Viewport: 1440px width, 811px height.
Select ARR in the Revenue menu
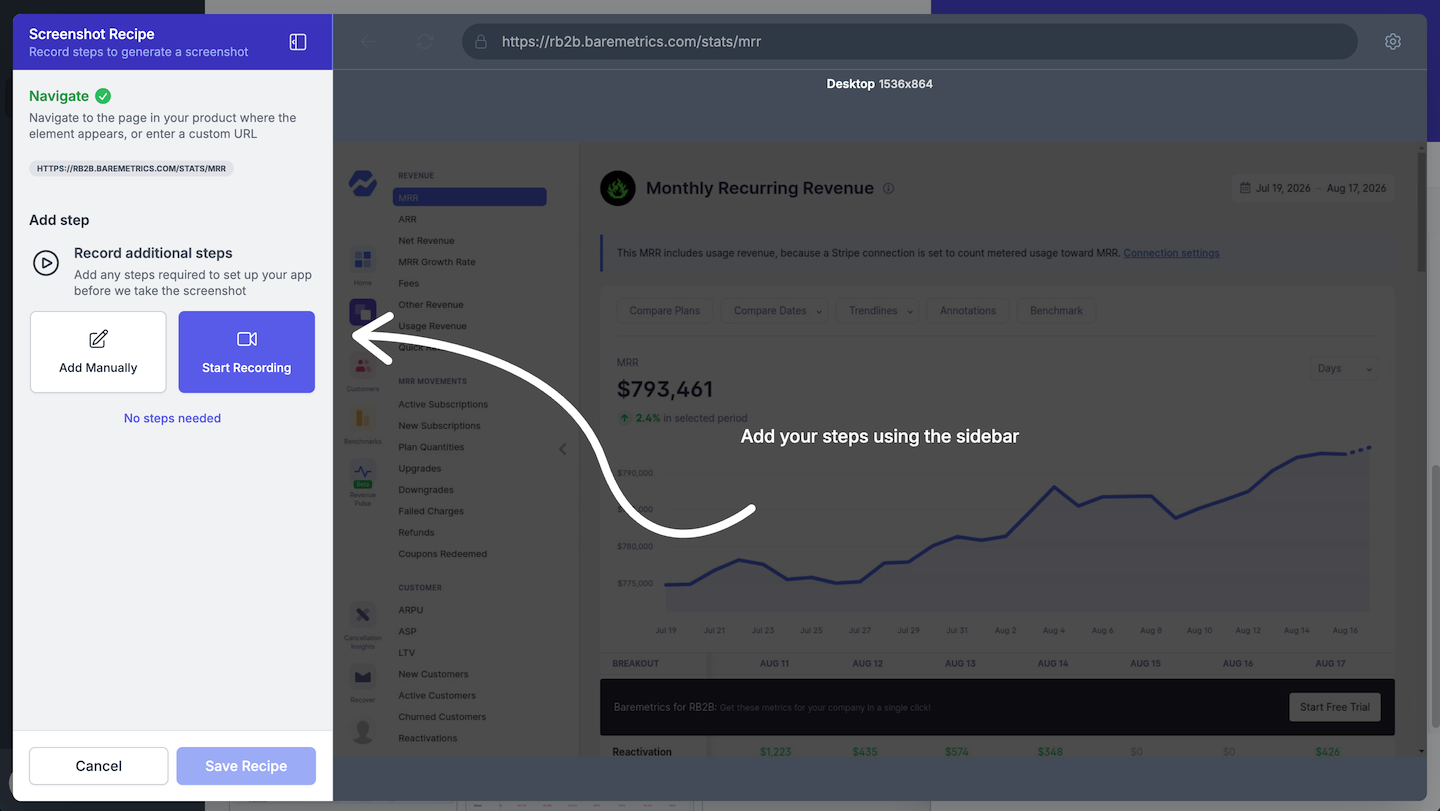407,219
